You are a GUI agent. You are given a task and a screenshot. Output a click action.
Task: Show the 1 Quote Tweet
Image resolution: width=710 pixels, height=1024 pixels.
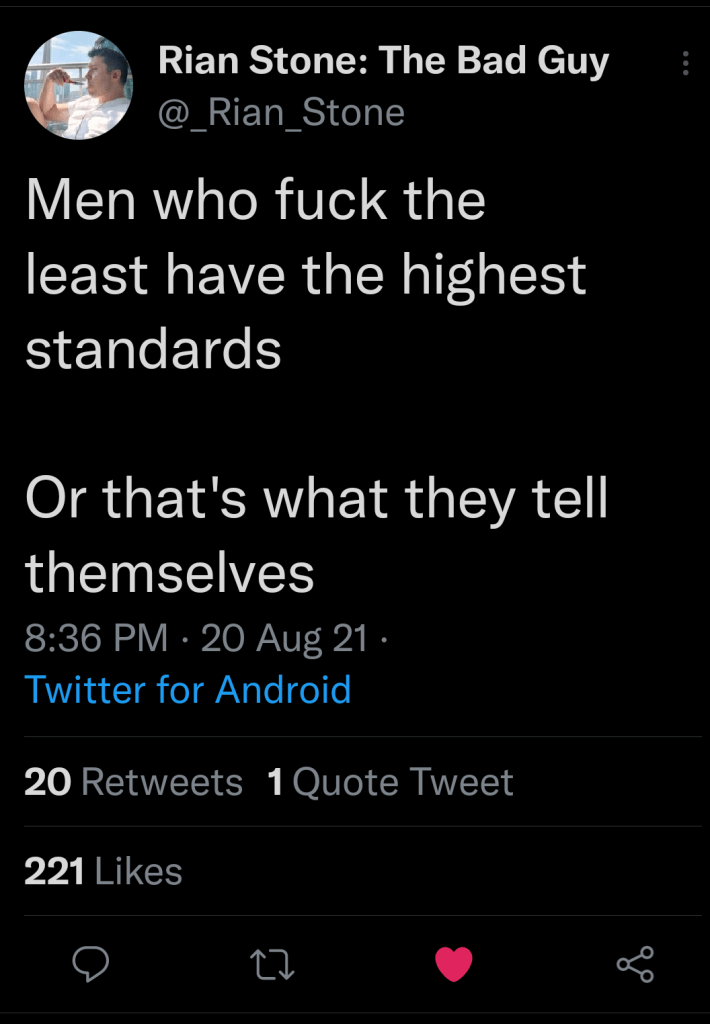point(391,782)
